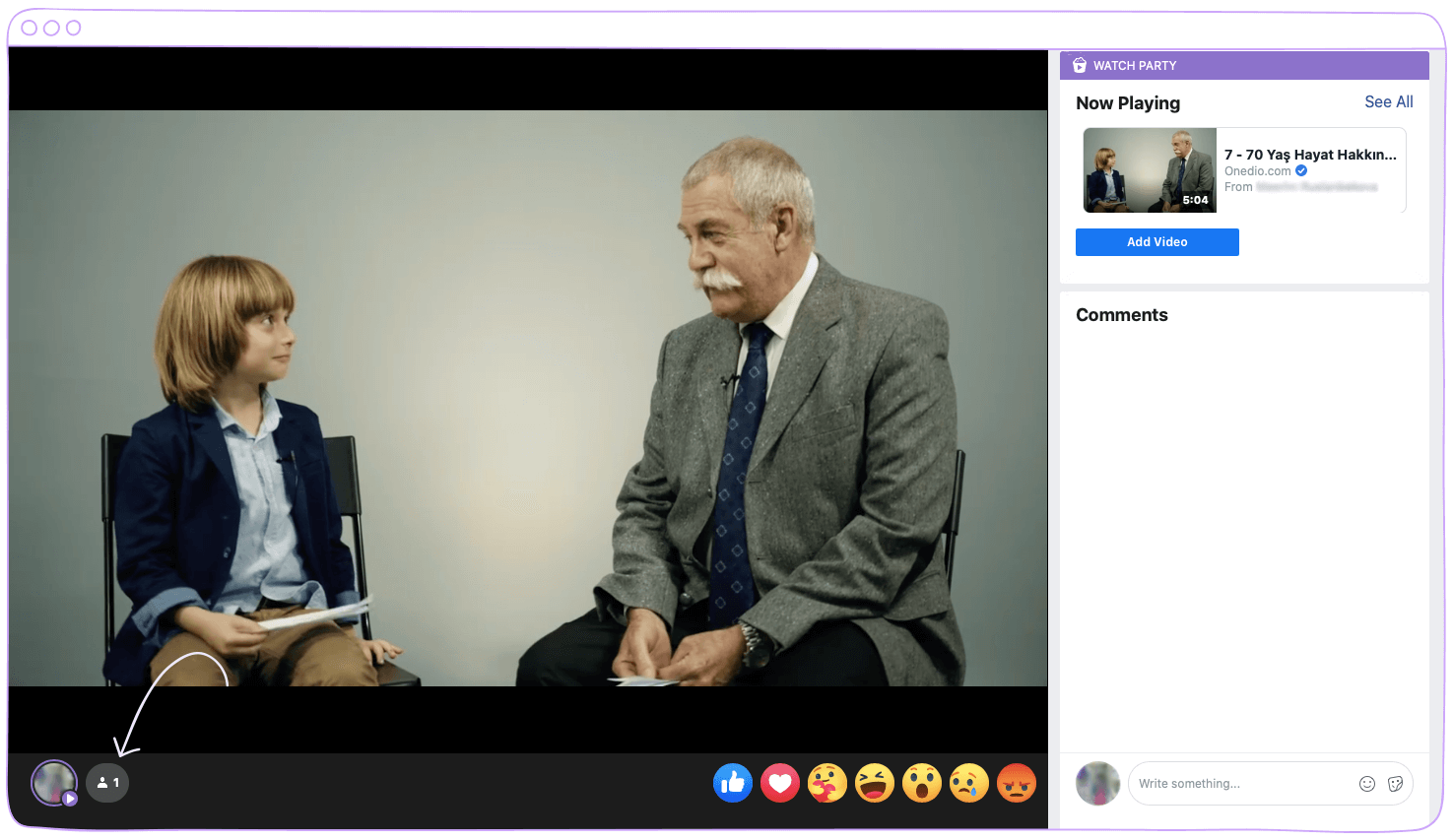Click the verified badge next to Onedio.com
Viewport: 1453px width, 840px height.
click(x=1300, y=170)
